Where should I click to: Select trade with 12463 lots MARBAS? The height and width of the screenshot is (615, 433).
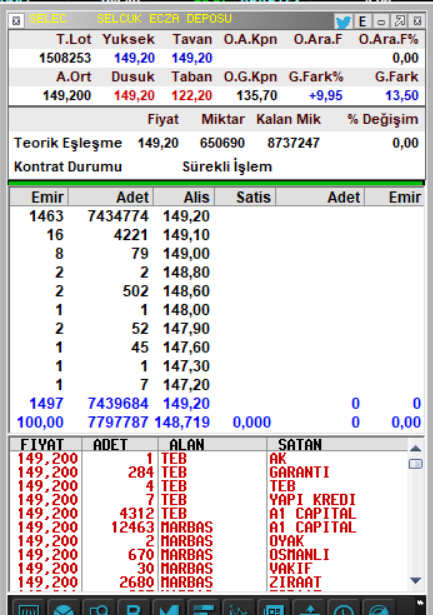click(208, 527)
